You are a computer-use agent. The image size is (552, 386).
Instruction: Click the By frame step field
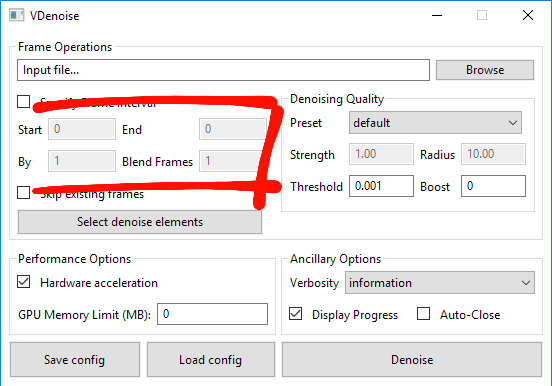click(x=82, y=161)
